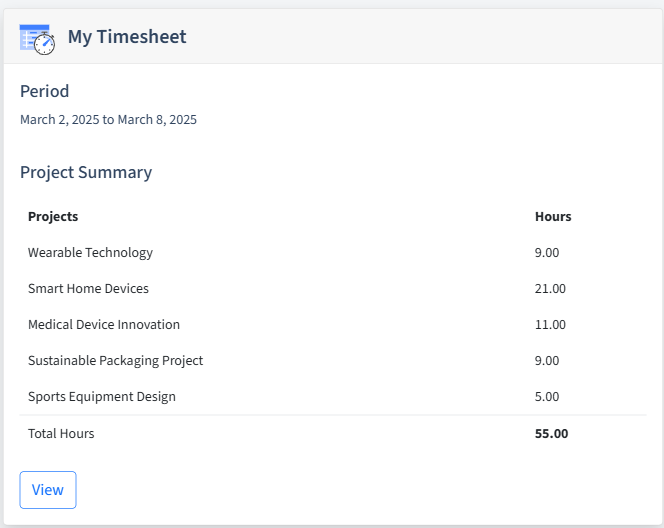Click Wearable Technology's 9.00 hours value
The height and width of the screenshot is (528, 664).
547,253
